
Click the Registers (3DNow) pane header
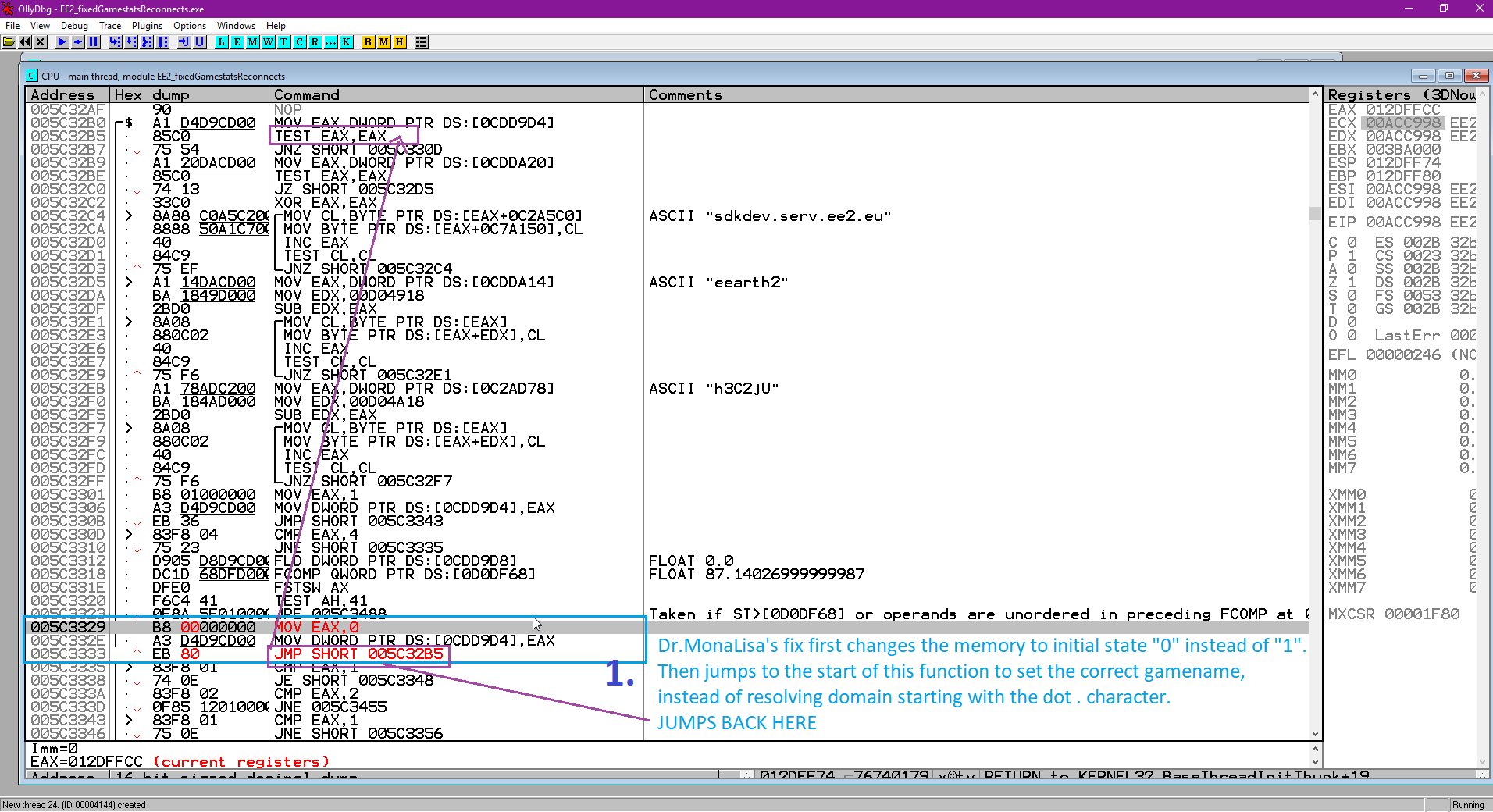pyautogui.click(x=1401, y=94)
